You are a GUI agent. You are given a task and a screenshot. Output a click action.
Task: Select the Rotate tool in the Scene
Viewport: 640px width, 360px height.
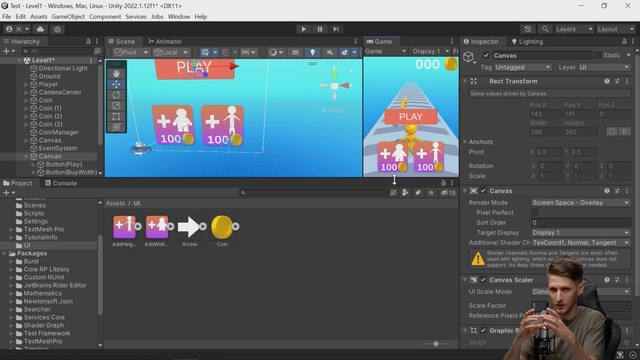[x=116, y=95]
